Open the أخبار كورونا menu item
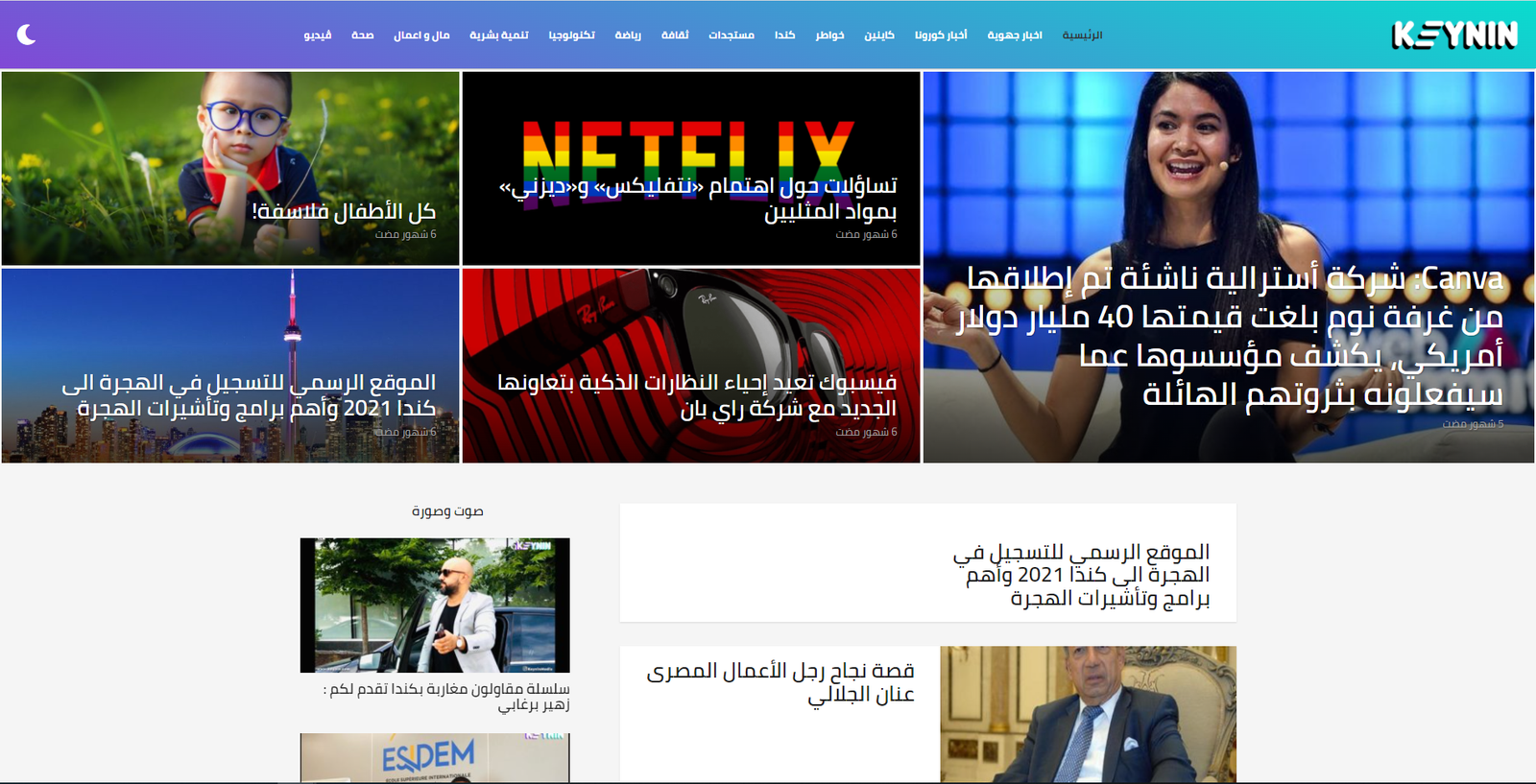 (941, 36)
